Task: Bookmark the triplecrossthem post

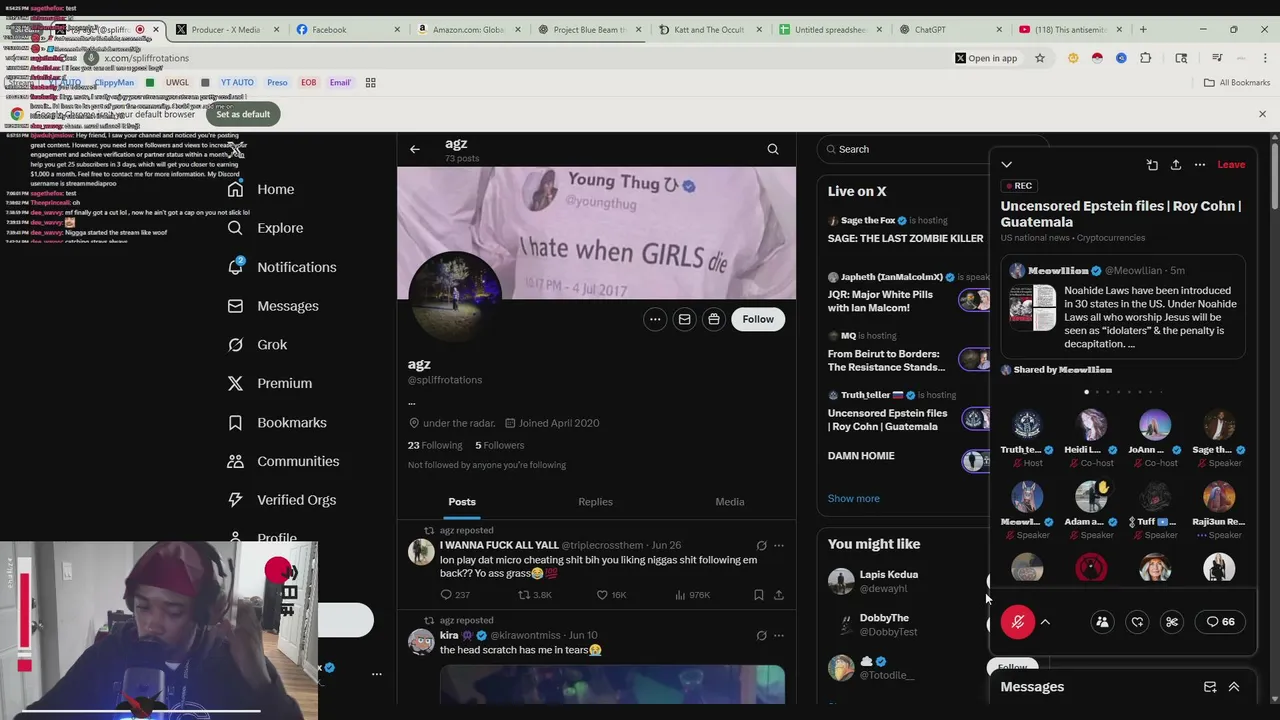Action: coord(759,595)
